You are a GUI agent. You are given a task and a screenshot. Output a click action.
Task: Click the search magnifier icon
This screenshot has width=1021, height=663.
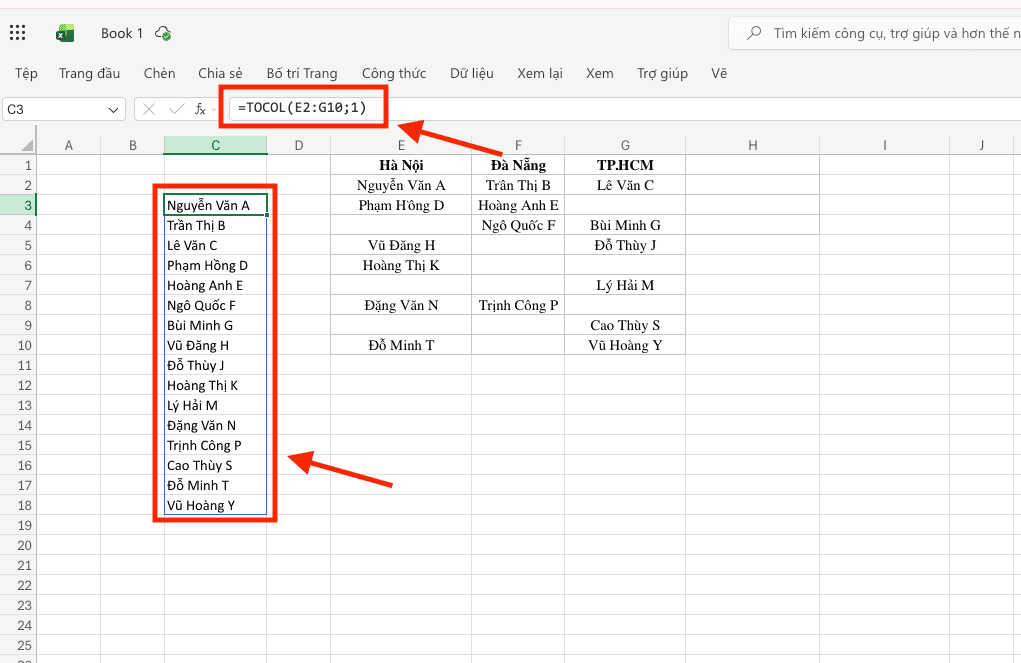click(753, 33)
